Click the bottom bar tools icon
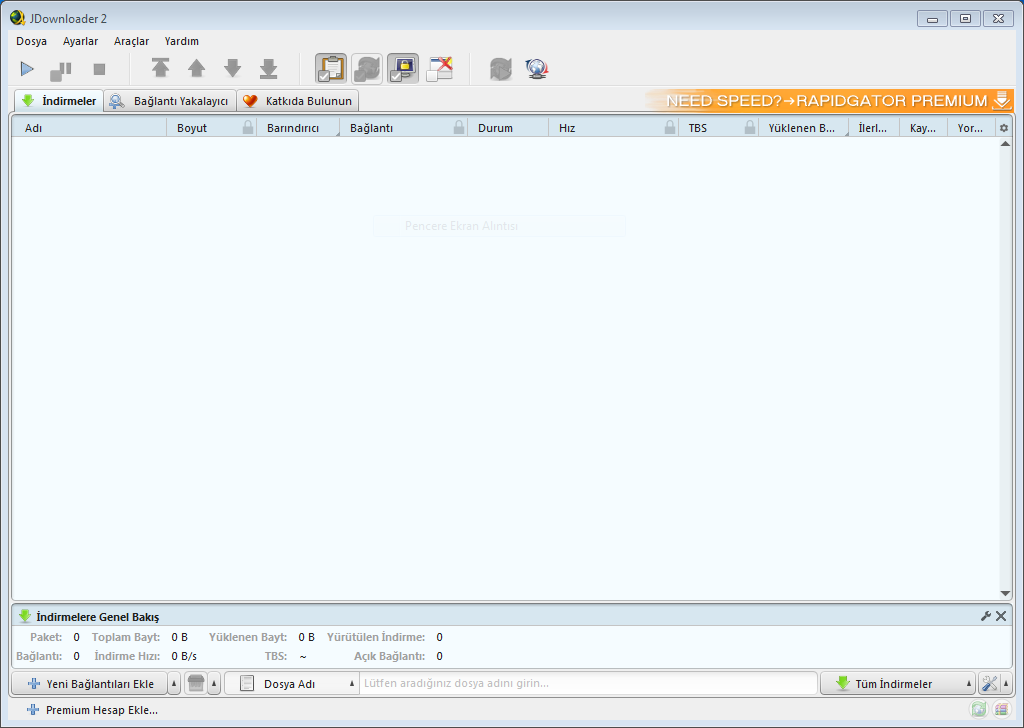1024x728 pixels. click(989, 684)
